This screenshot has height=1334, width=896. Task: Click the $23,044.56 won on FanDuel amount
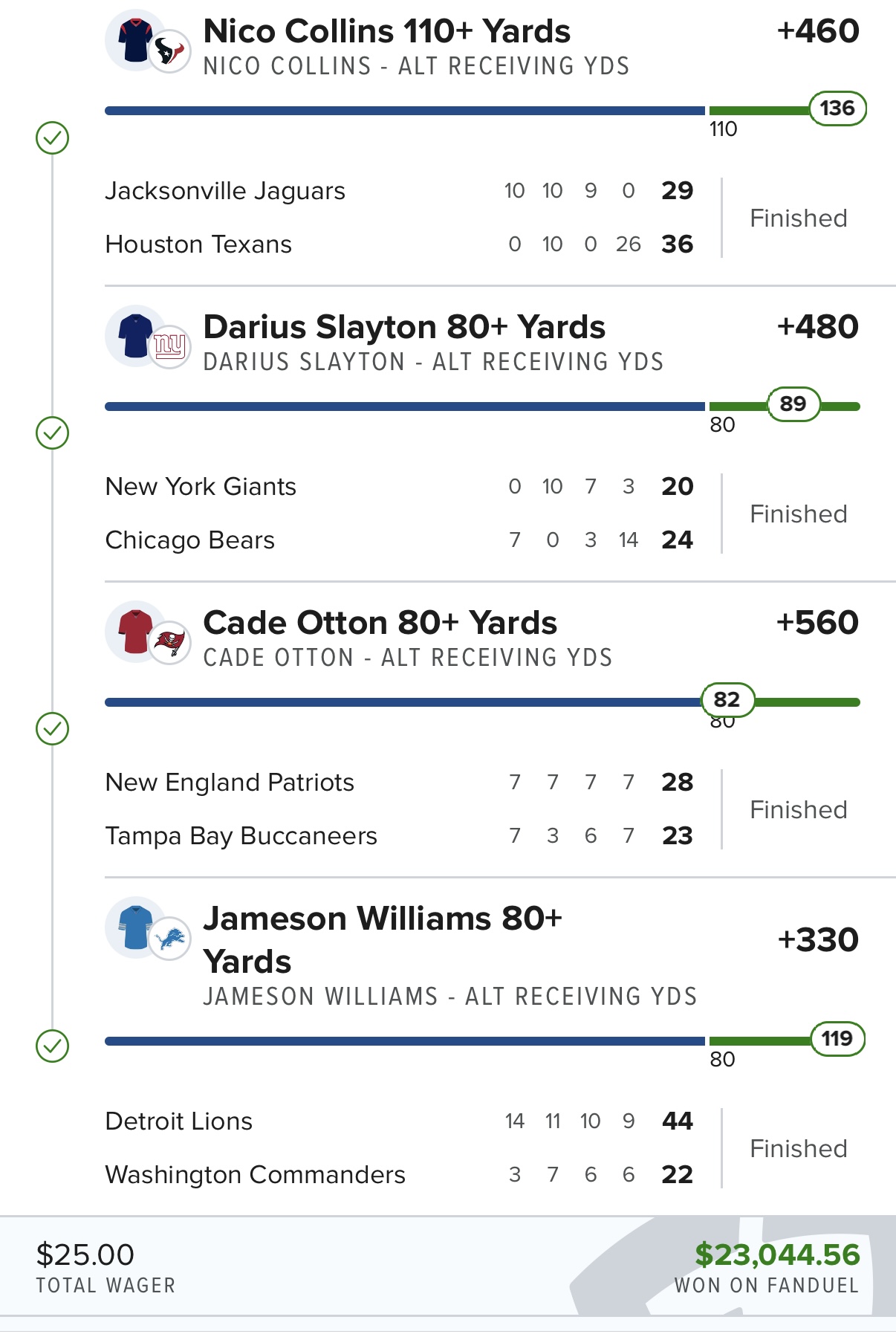(x=777, y=1254)
